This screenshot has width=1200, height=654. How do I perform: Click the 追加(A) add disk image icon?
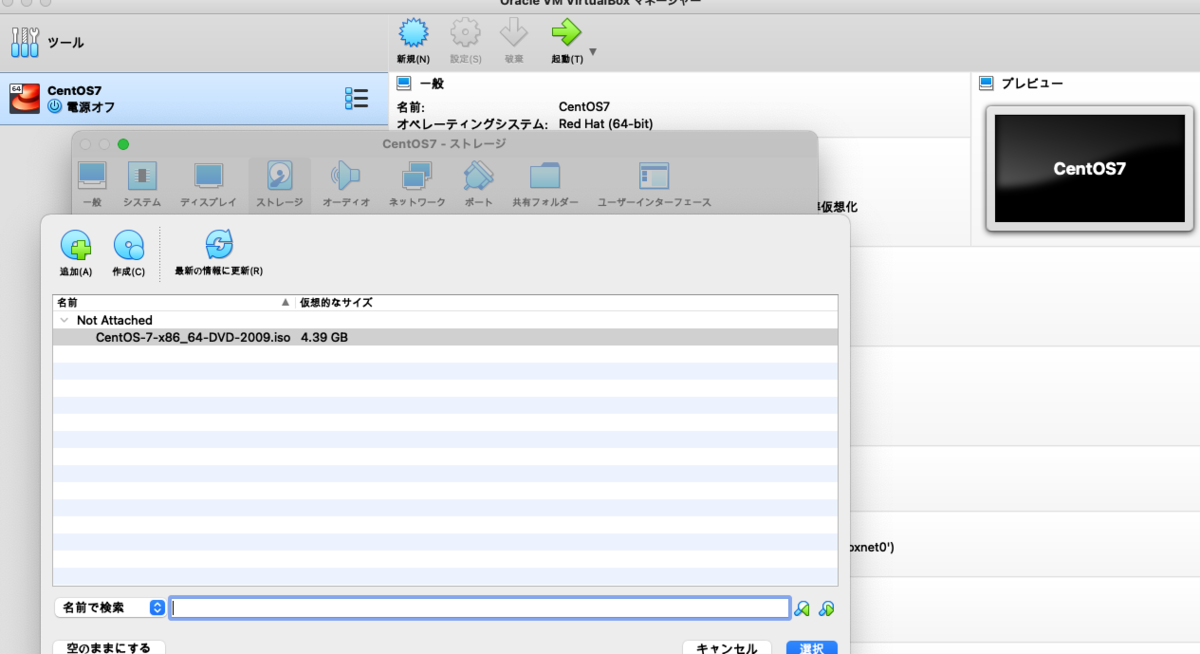pyautogui.click(x=76, y=252)
